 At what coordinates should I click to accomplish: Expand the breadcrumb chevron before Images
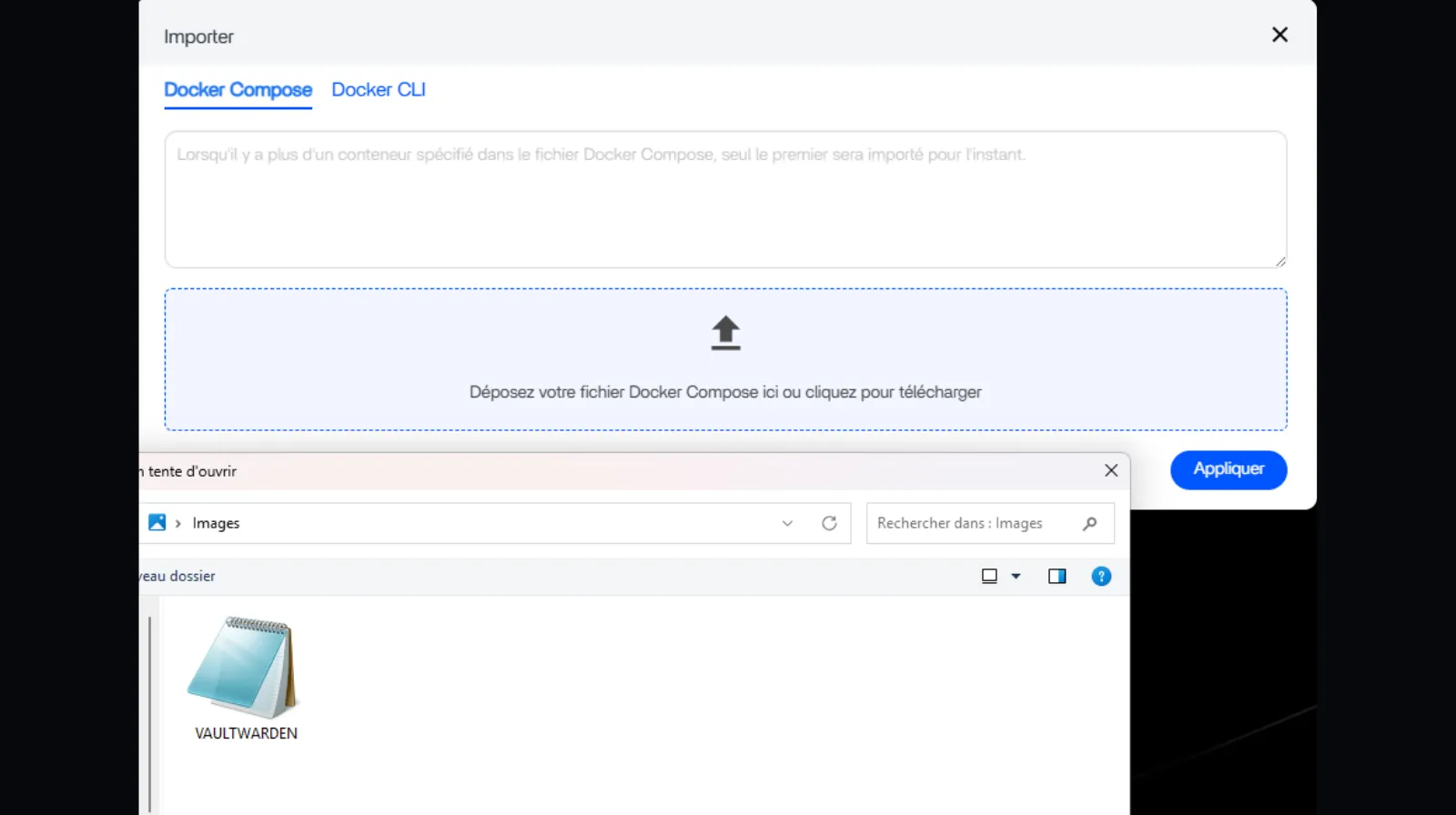pos(178,523)
